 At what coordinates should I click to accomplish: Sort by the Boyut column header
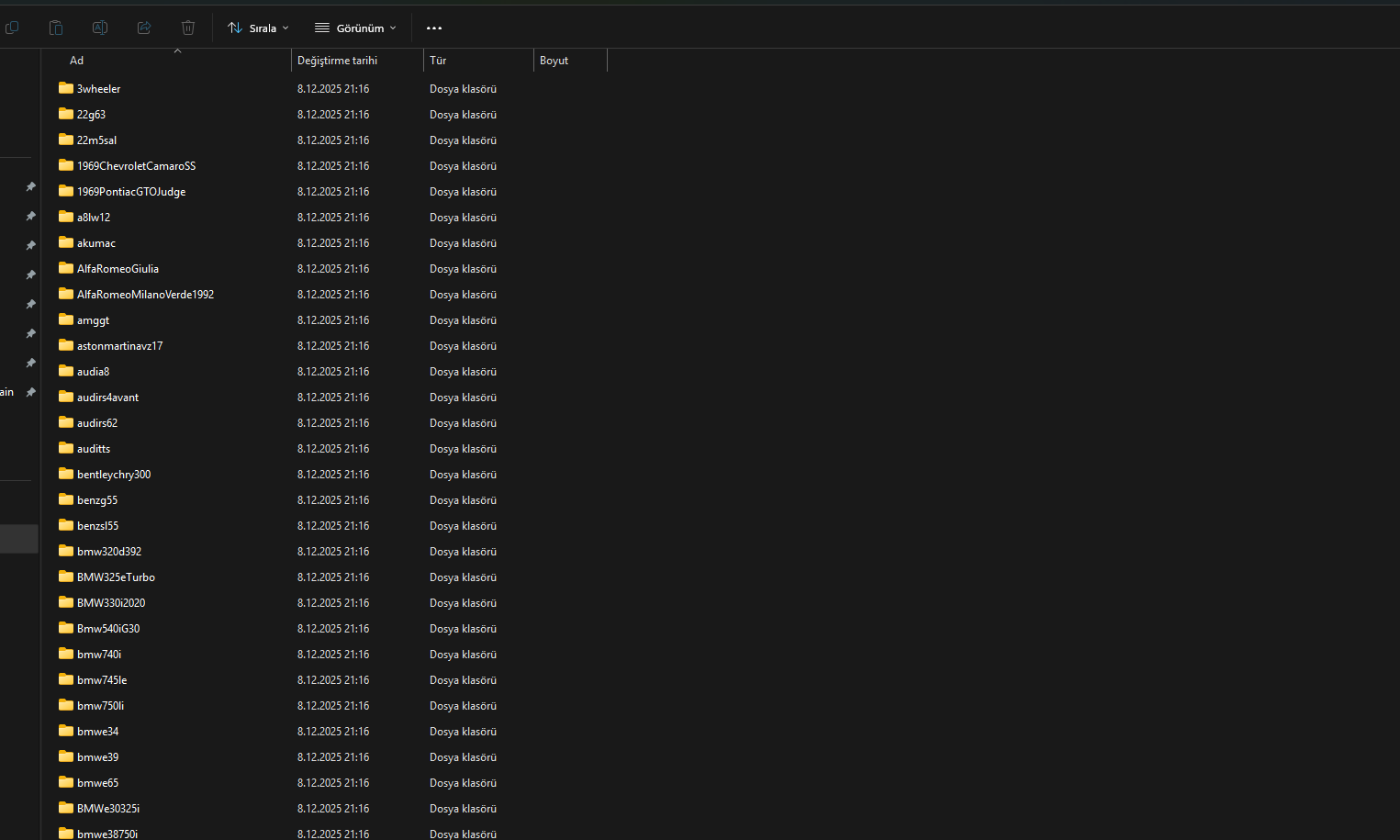(570, 61)
